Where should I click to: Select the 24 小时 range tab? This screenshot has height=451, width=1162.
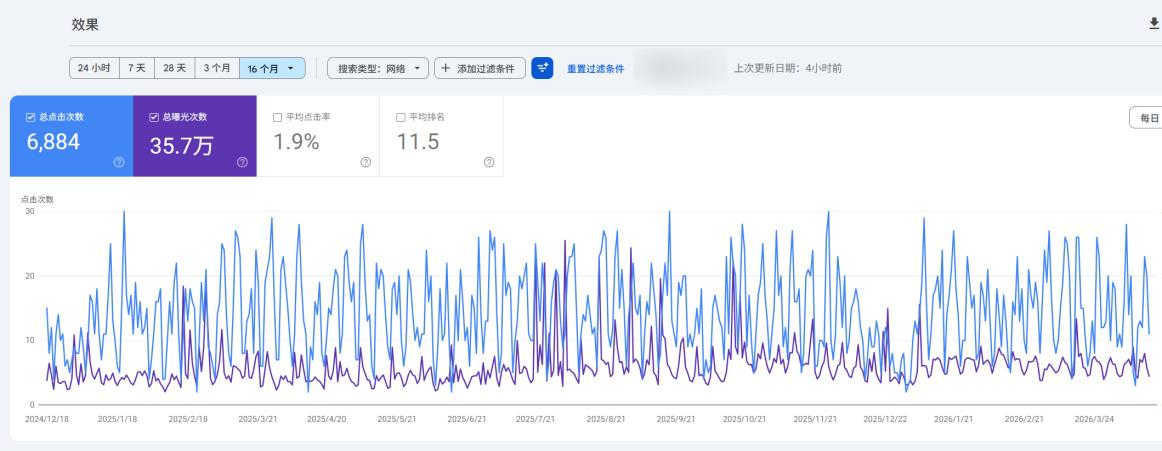[x=94, y=68]
